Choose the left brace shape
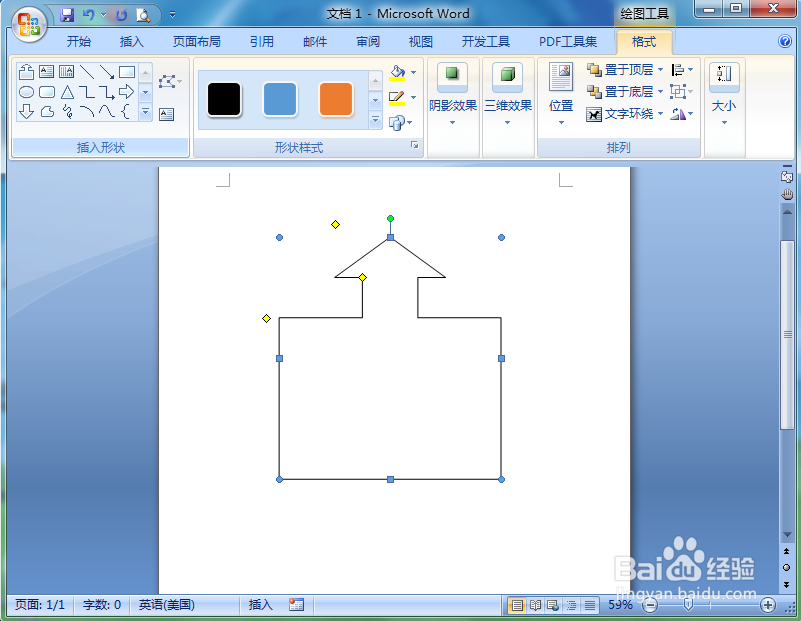This screenshot has width=801, height=621. point(126,111)
